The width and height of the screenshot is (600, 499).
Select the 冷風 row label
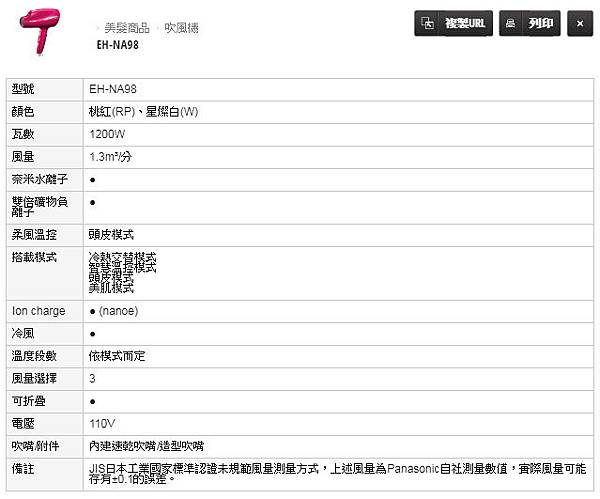click(23, 333)
